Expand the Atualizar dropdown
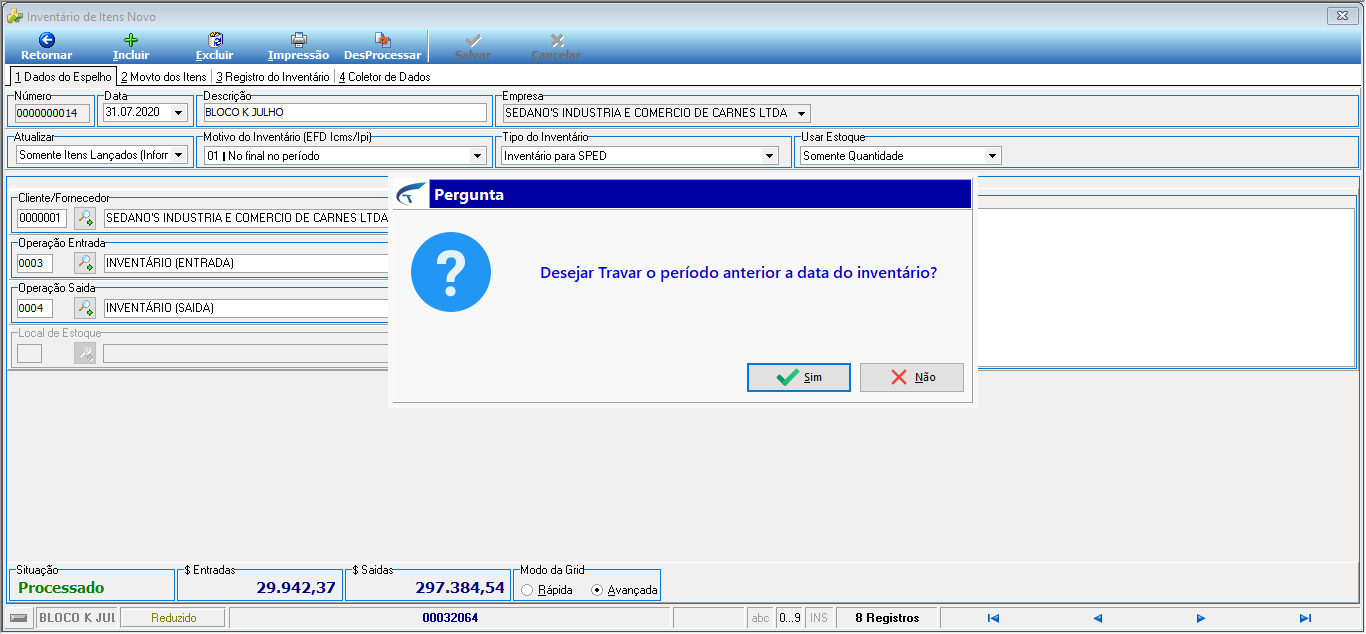Viewport: 1366px width, 634px height. coord(179,155)
